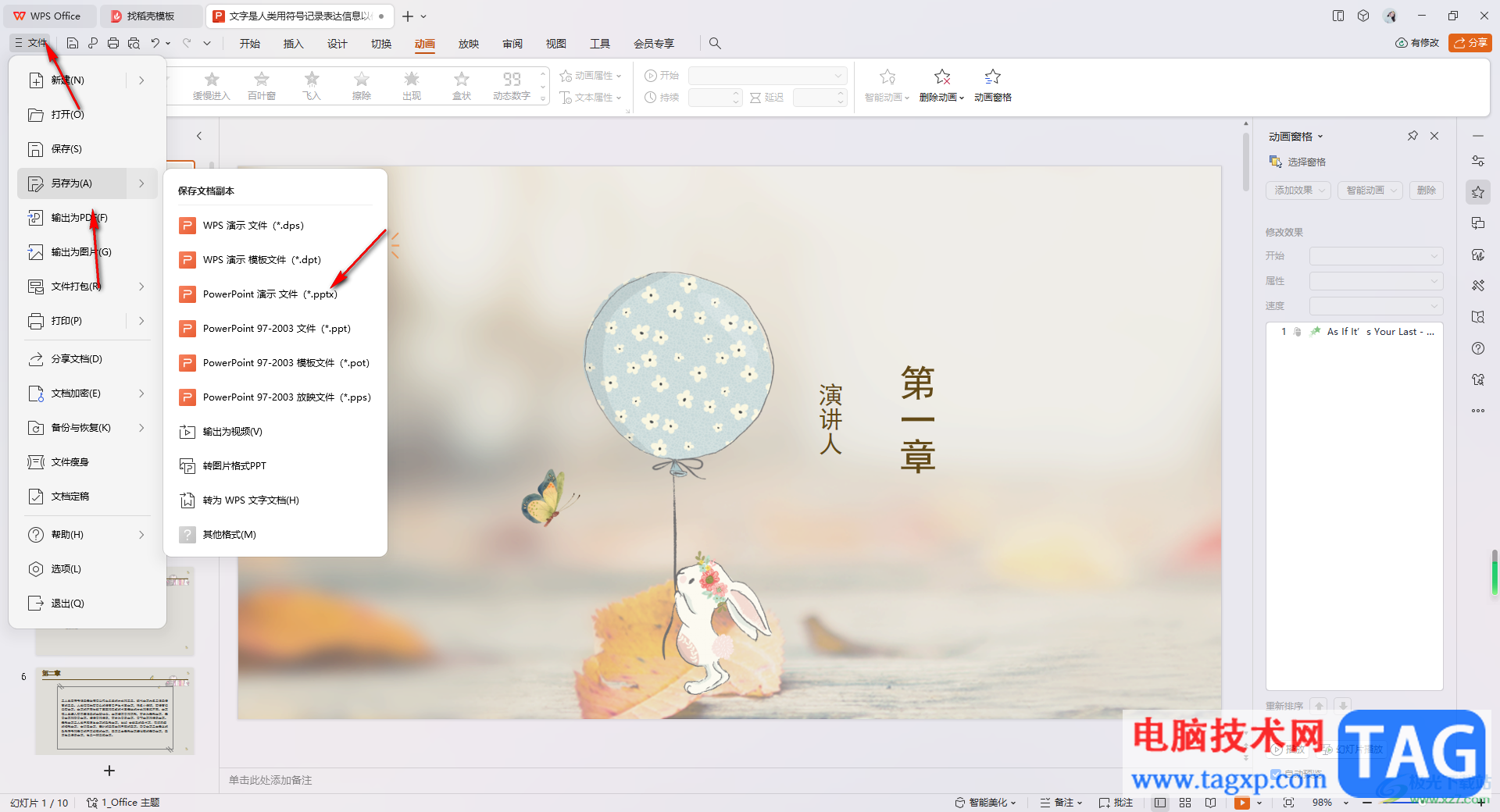This screenshot has width=1500, height=812.
Task: Click the orange 分享 share button
Action: point(1470,43)
